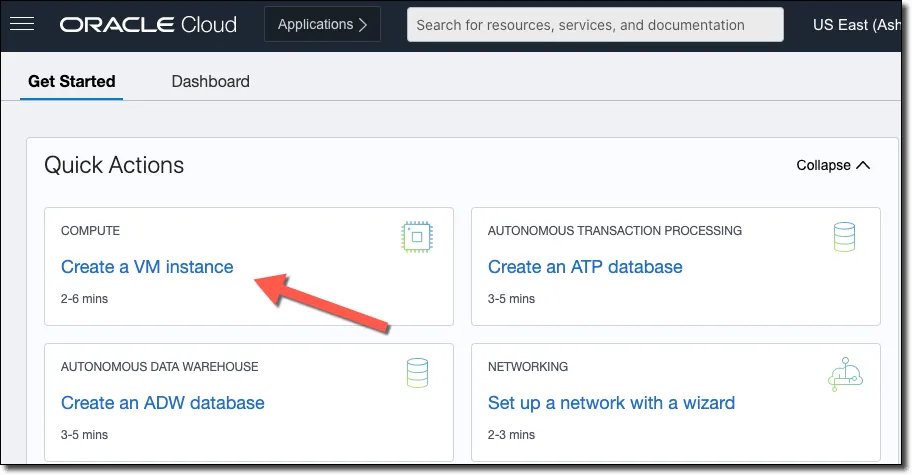This screenshot has width=912, height=475.
Task: Click the 2-6 mins estimate text
Action: 84,299
